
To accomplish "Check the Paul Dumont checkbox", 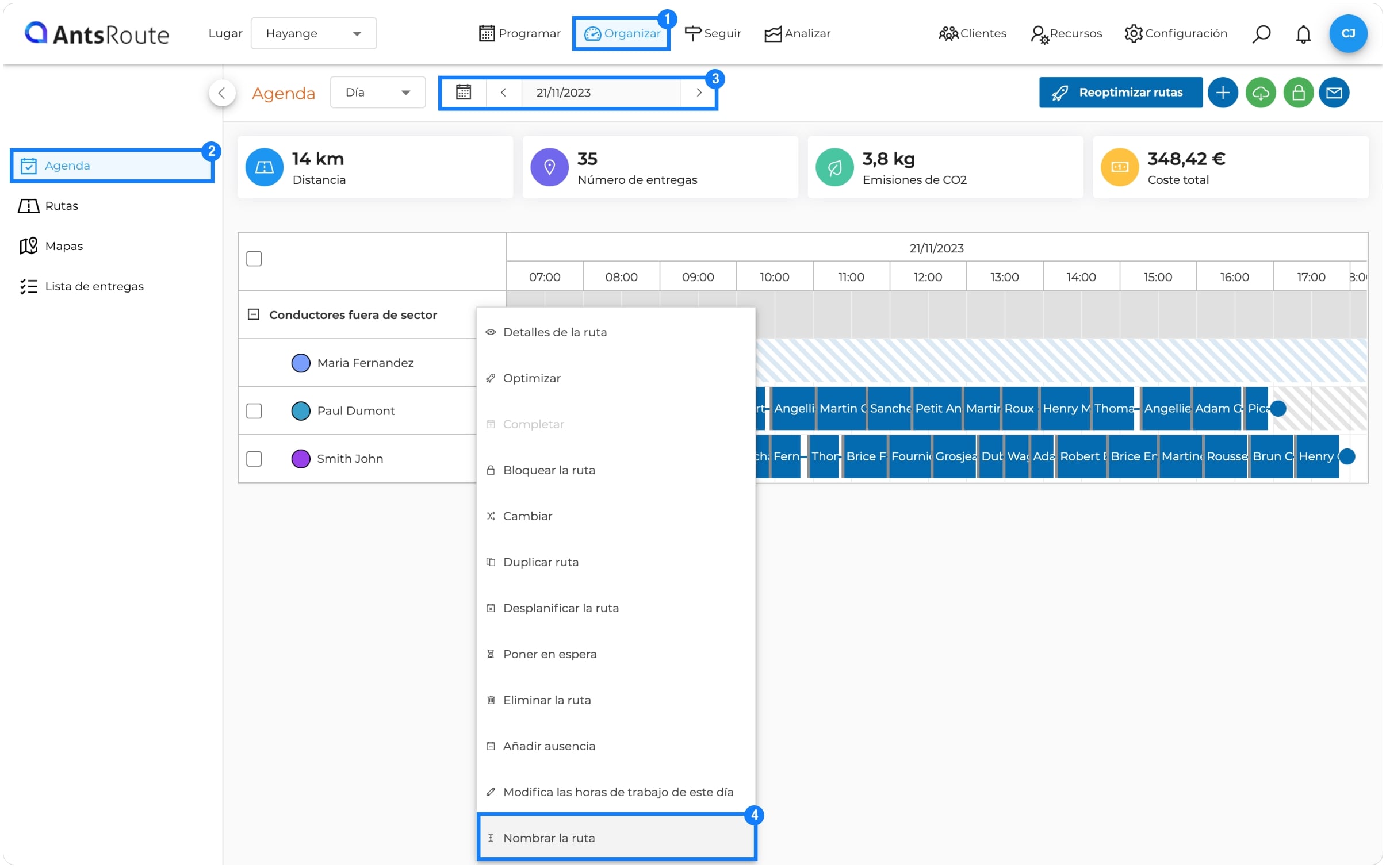I will pyautogui.click(x=254, y=411).
